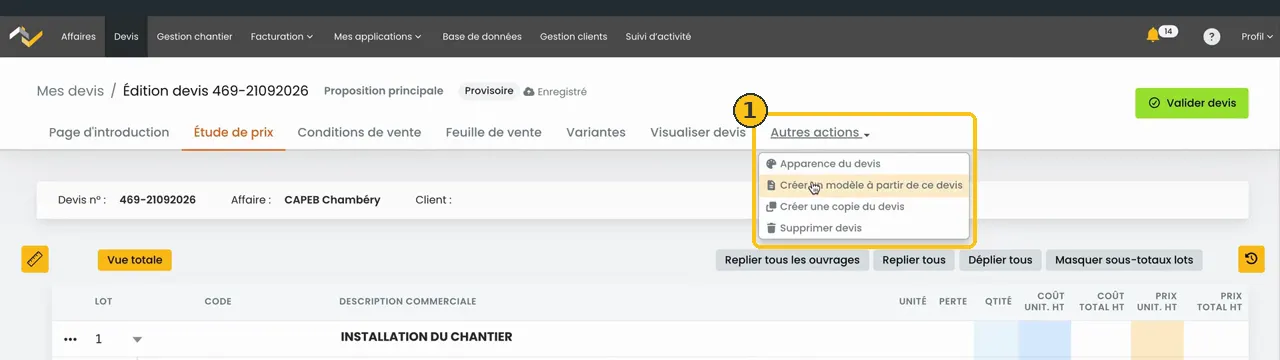Collapse lot 1 with the arrow

(137, 340)
